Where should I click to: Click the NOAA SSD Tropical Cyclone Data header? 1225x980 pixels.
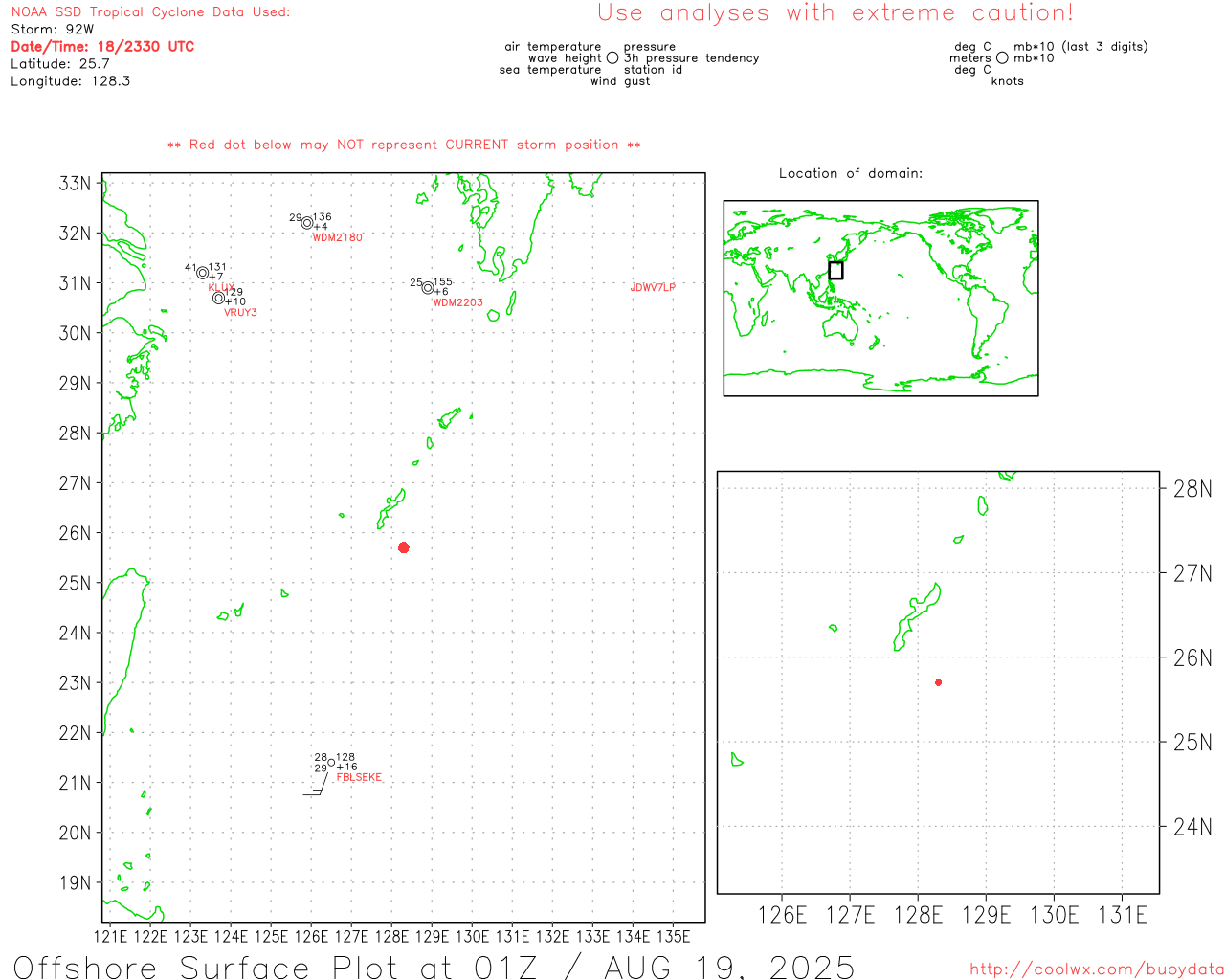pyautogui.click(x=150, y=12)
